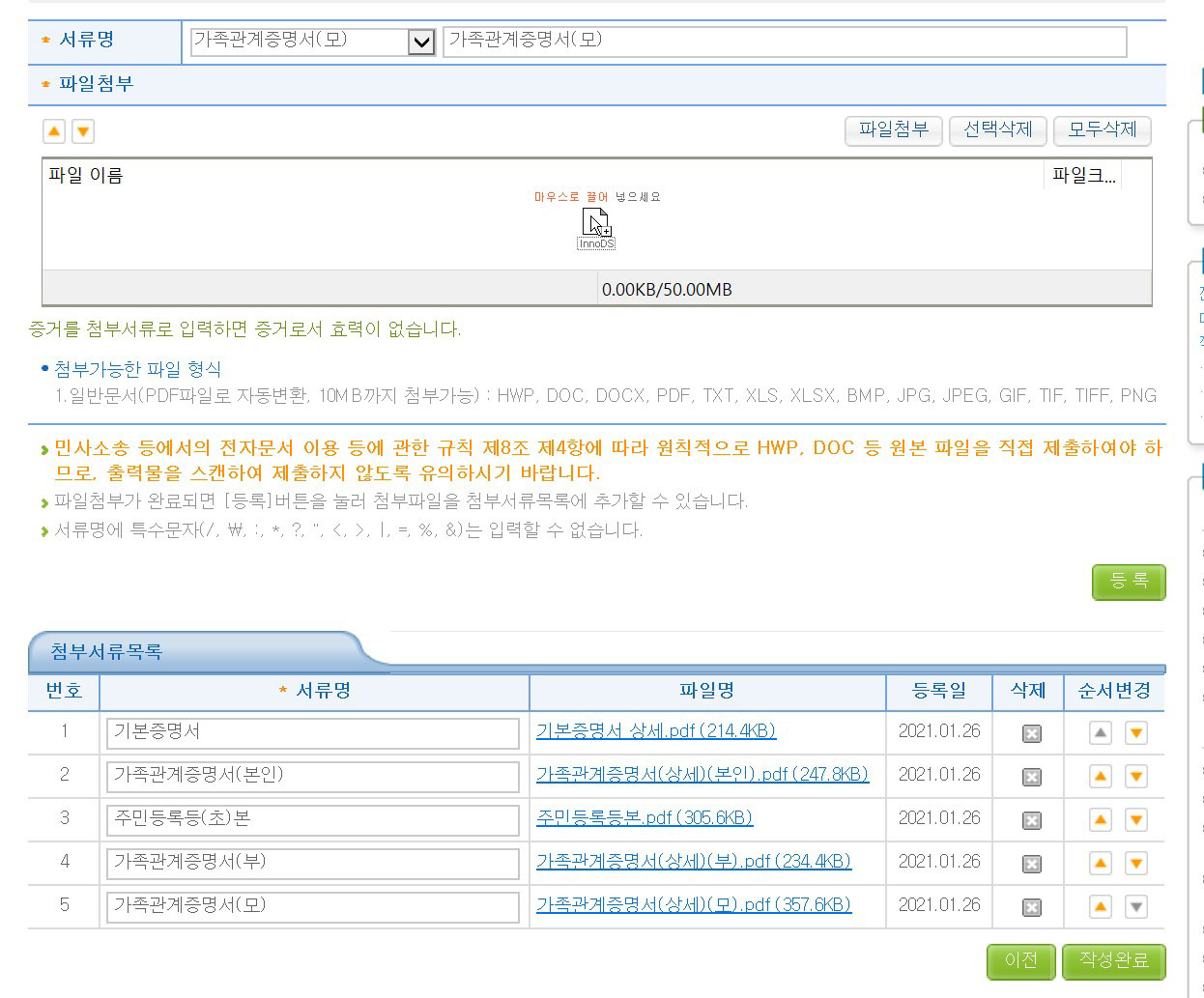Move 기본증명서 row down

tap(1136, 732)
